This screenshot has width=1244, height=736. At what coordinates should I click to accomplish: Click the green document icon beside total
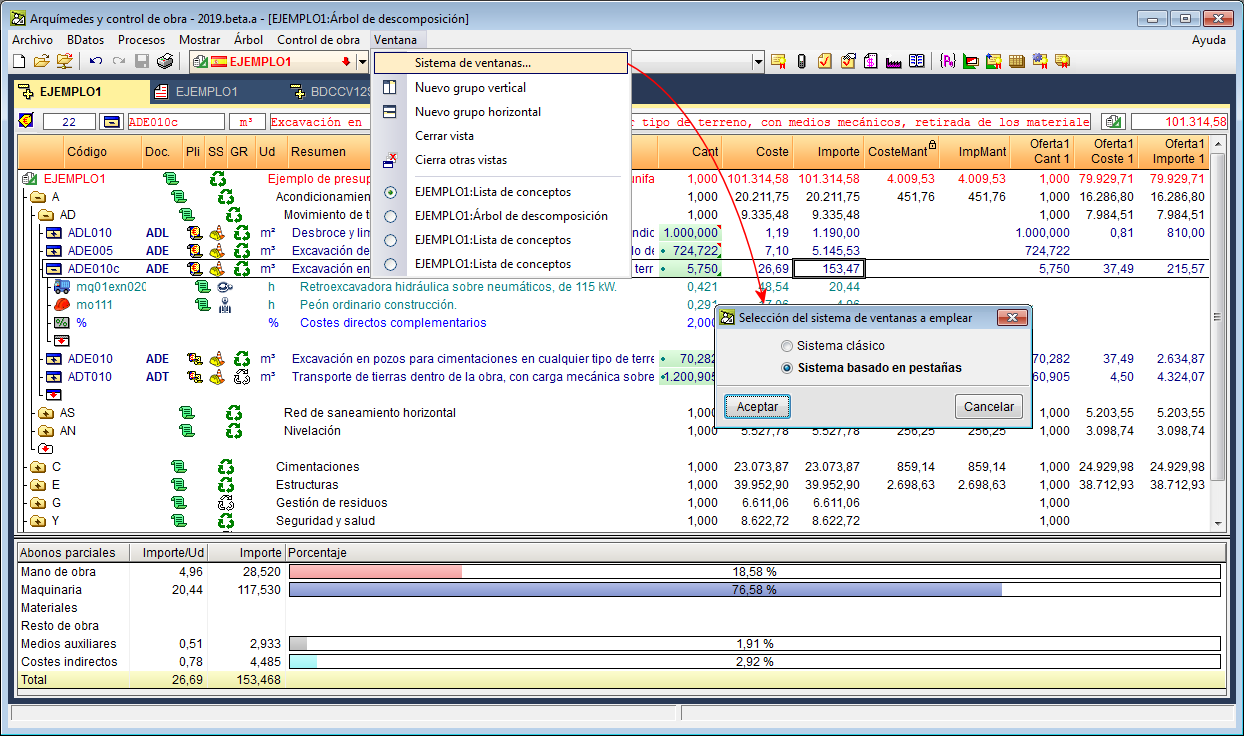(x=1114, y=121)
